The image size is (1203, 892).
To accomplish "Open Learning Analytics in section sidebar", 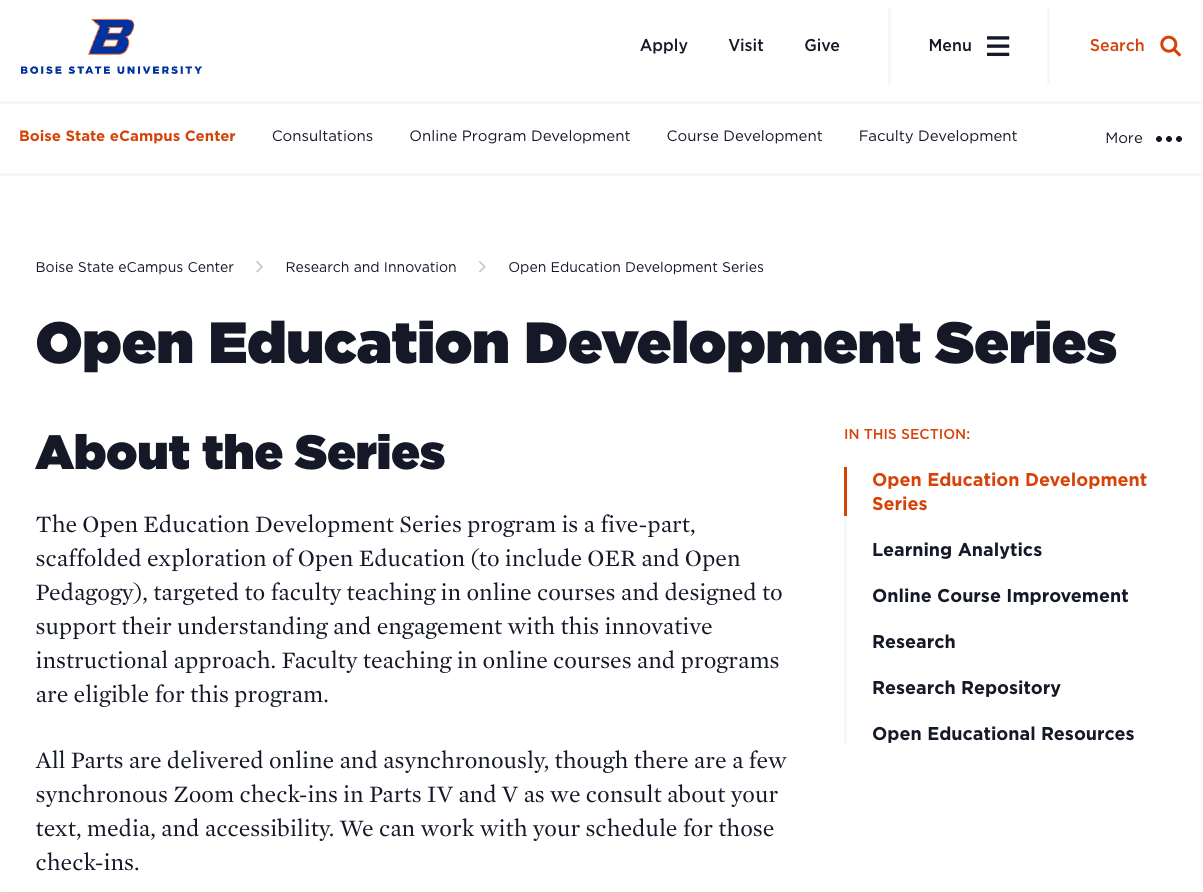I will coord(956,550).
